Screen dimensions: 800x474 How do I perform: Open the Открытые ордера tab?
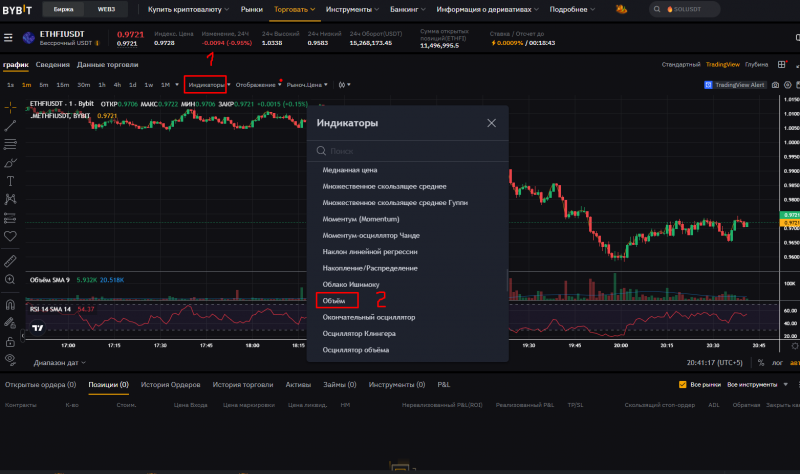coord(40,384)
